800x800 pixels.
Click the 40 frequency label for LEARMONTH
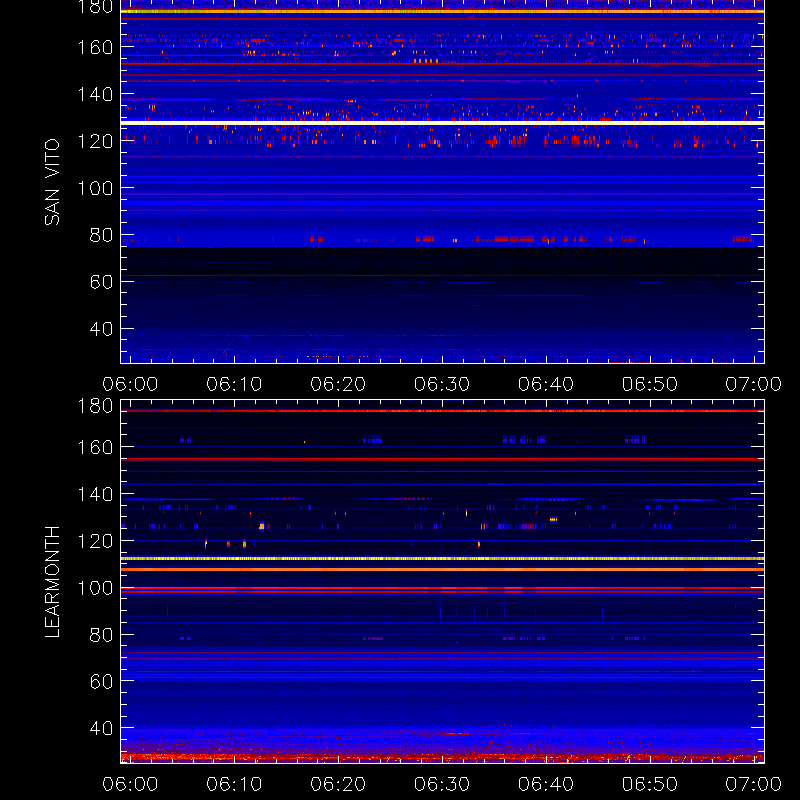coord(101,728)
